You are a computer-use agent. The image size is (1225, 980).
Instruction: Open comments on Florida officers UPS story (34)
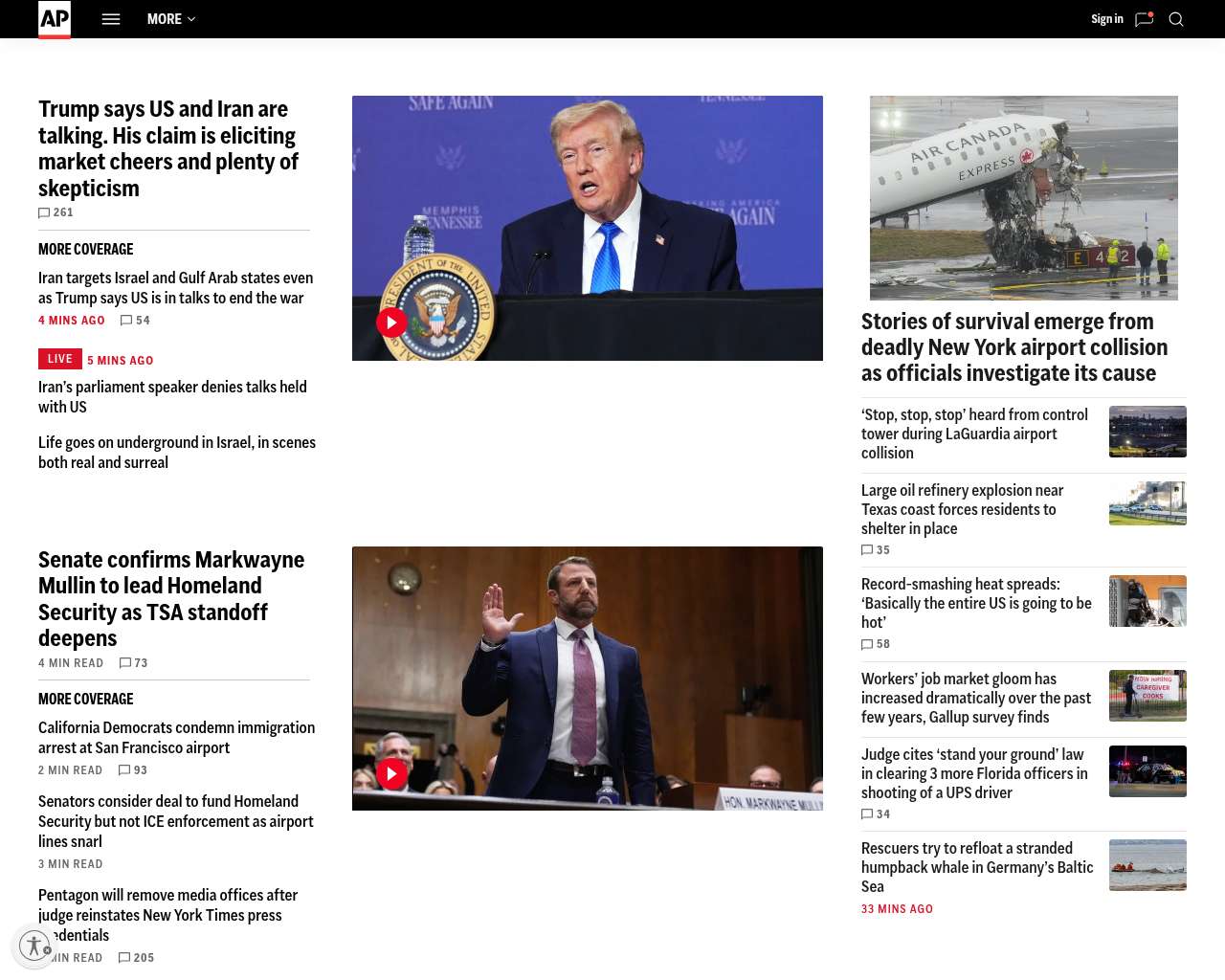tap(876, 814)
